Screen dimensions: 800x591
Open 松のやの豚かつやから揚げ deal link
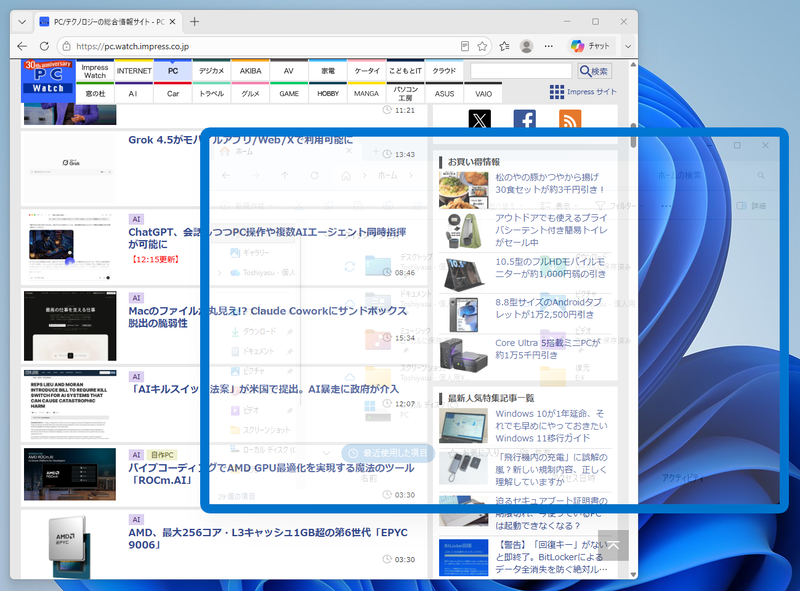(x=550, y=183)
